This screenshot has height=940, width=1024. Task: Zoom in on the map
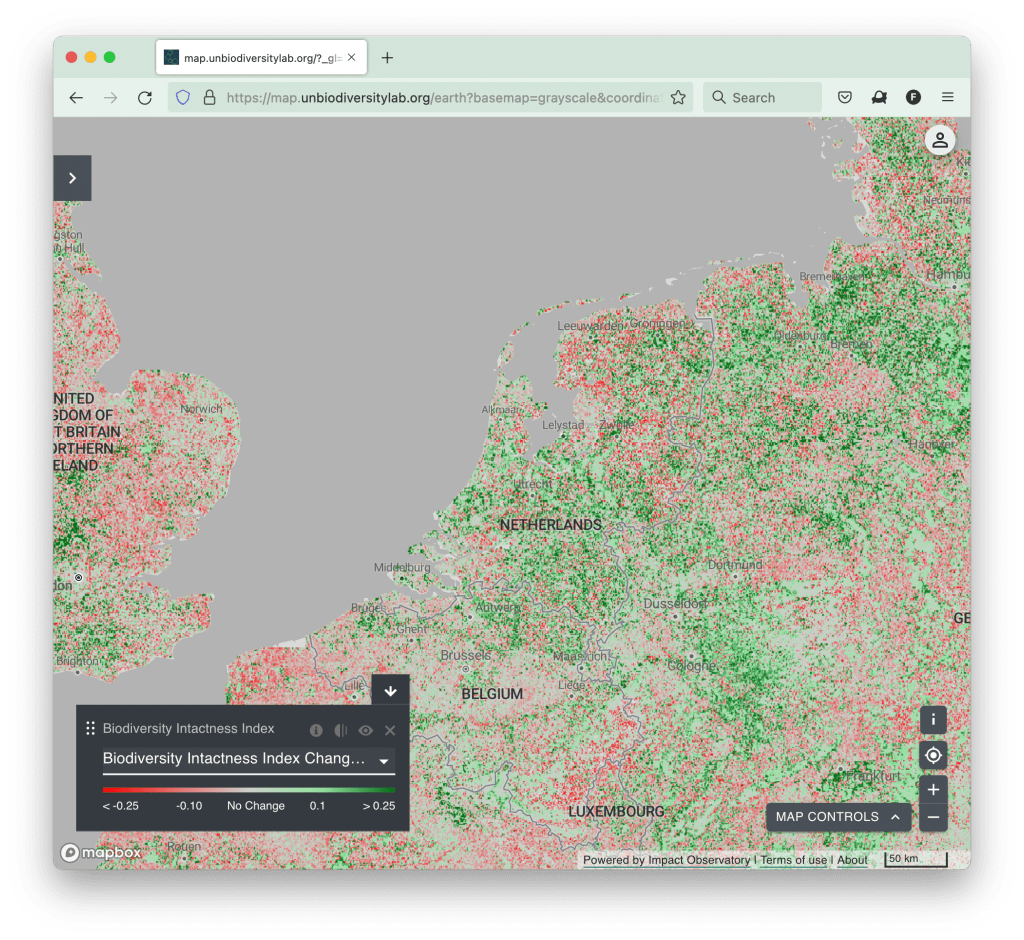point(933,790)
